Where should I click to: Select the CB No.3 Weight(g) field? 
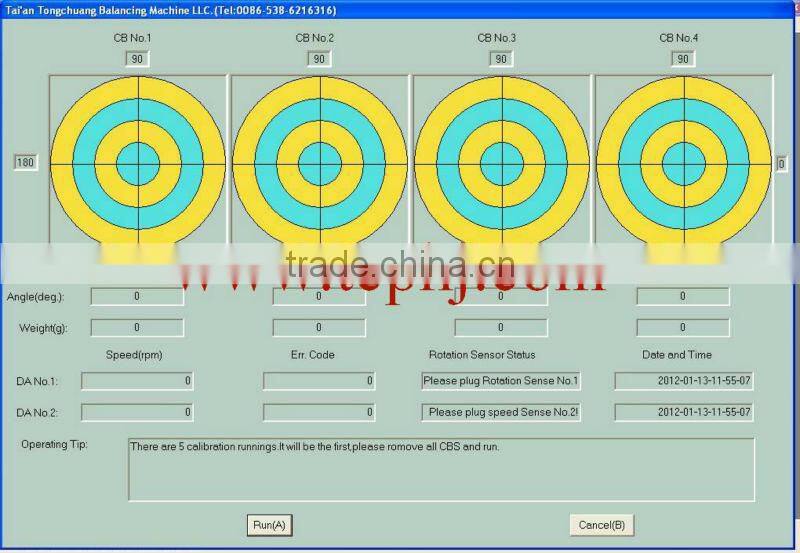point(501,328)
